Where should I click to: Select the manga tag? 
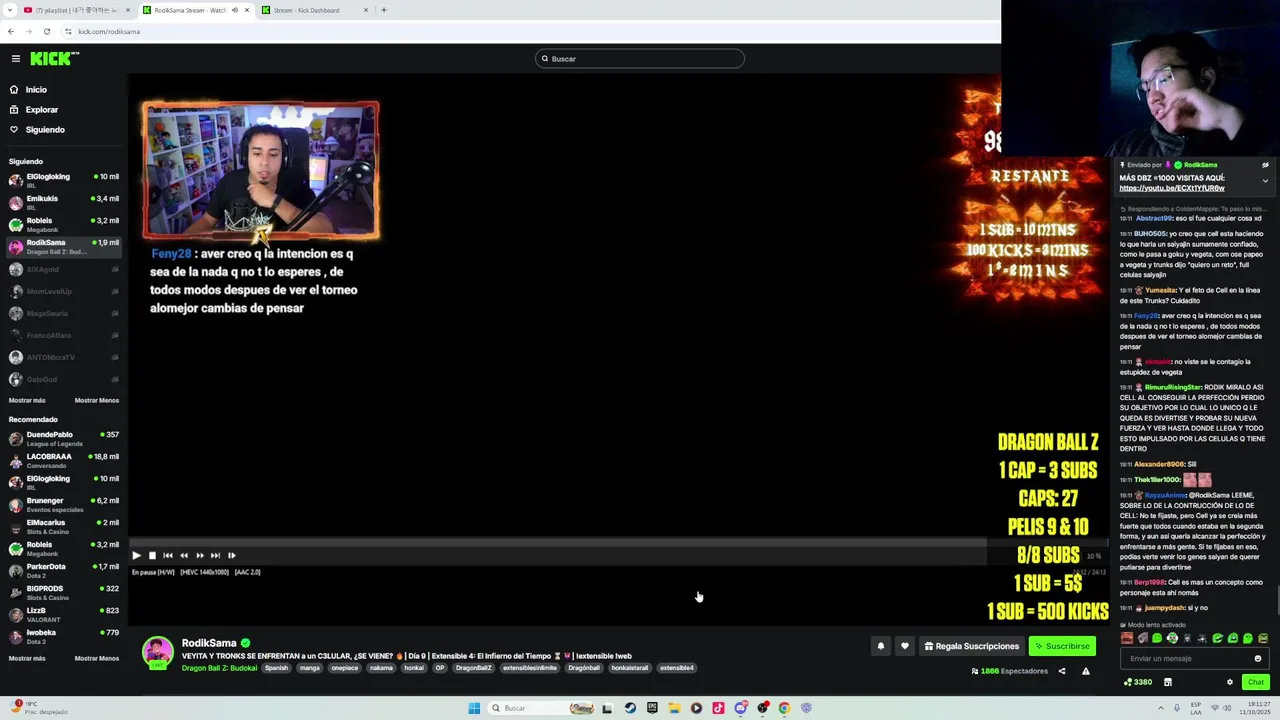[310, 668]
